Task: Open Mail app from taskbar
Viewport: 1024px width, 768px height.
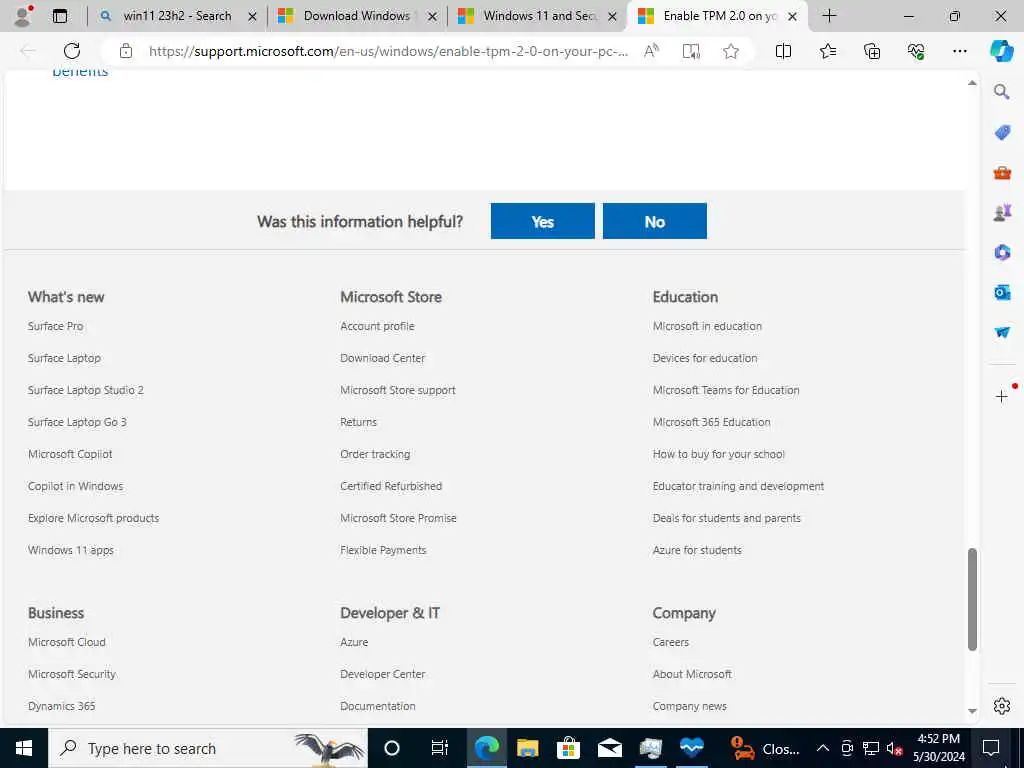Action: click(609, 748)
